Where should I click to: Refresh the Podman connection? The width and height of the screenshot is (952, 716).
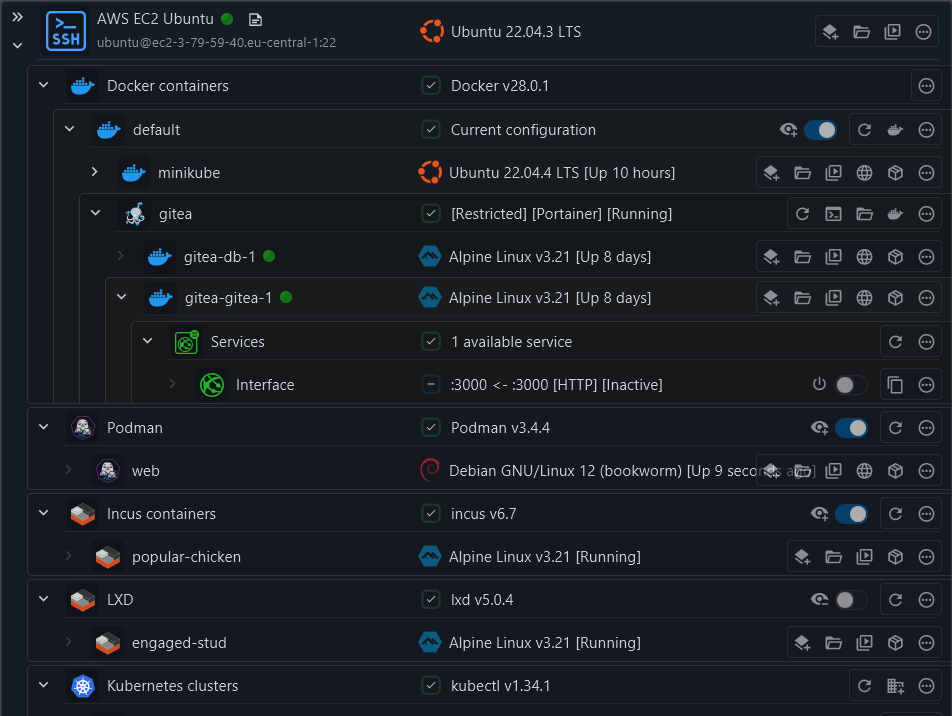pyautogui.click(x=895, y=427)
